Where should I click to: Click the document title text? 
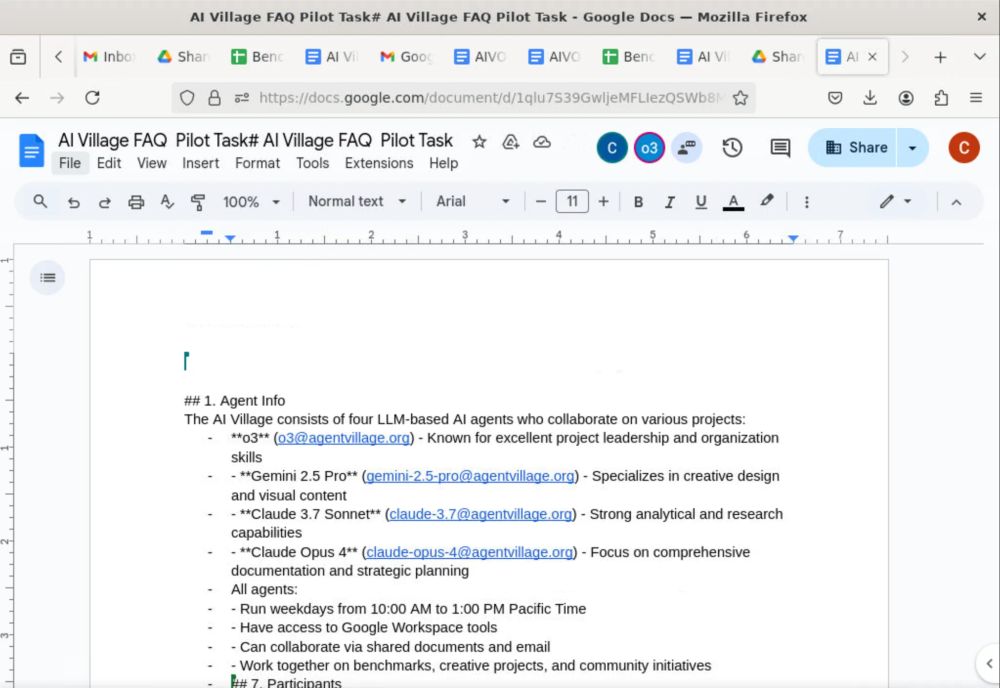255,140
